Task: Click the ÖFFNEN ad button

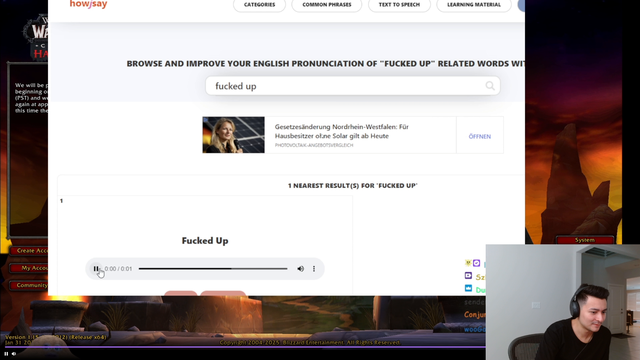Action: click(x=480, y=136)
